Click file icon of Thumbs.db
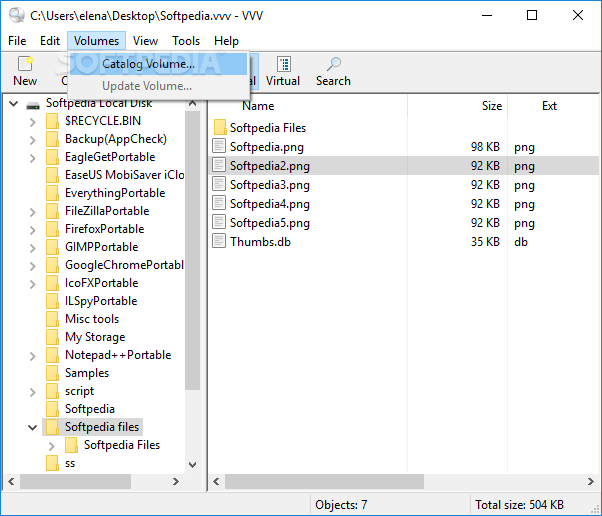Viewport: 602px width, 516px height. (219, 241)
